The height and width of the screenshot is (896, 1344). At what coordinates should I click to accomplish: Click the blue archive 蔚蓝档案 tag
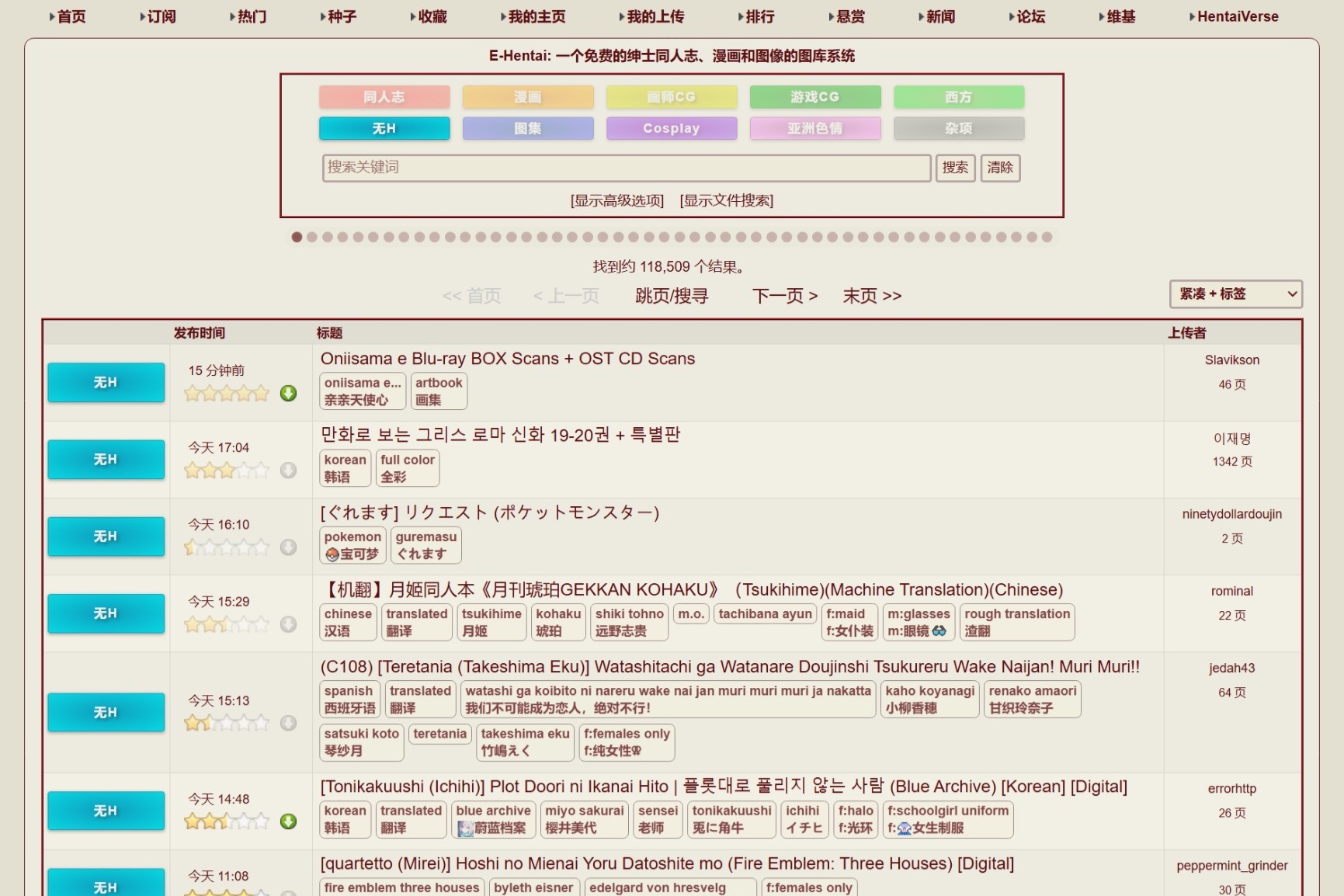pyautogui.click(x=493, y=819)
